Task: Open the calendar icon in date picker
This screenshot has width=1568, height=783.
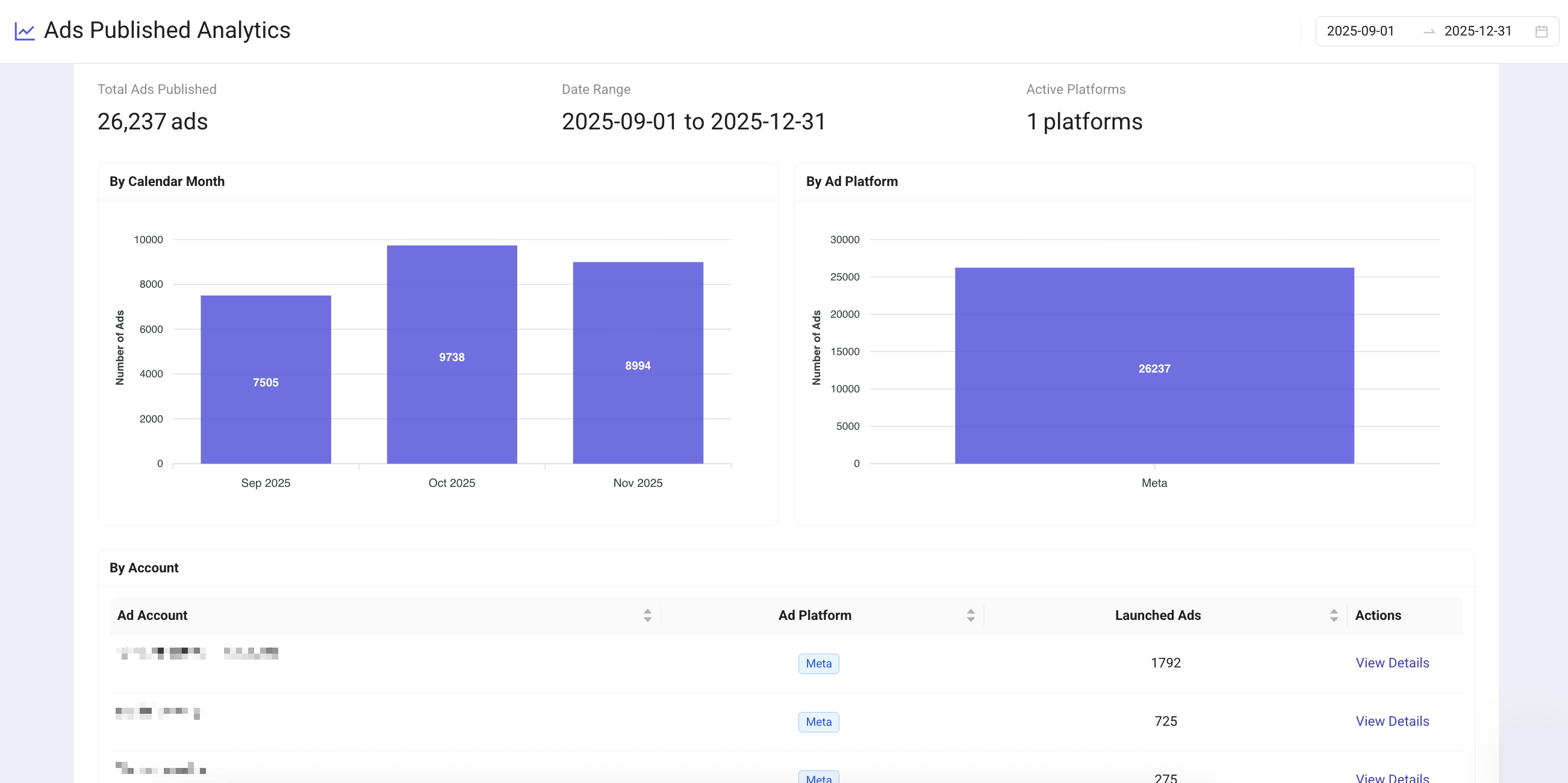Action: click(1541, 32)
